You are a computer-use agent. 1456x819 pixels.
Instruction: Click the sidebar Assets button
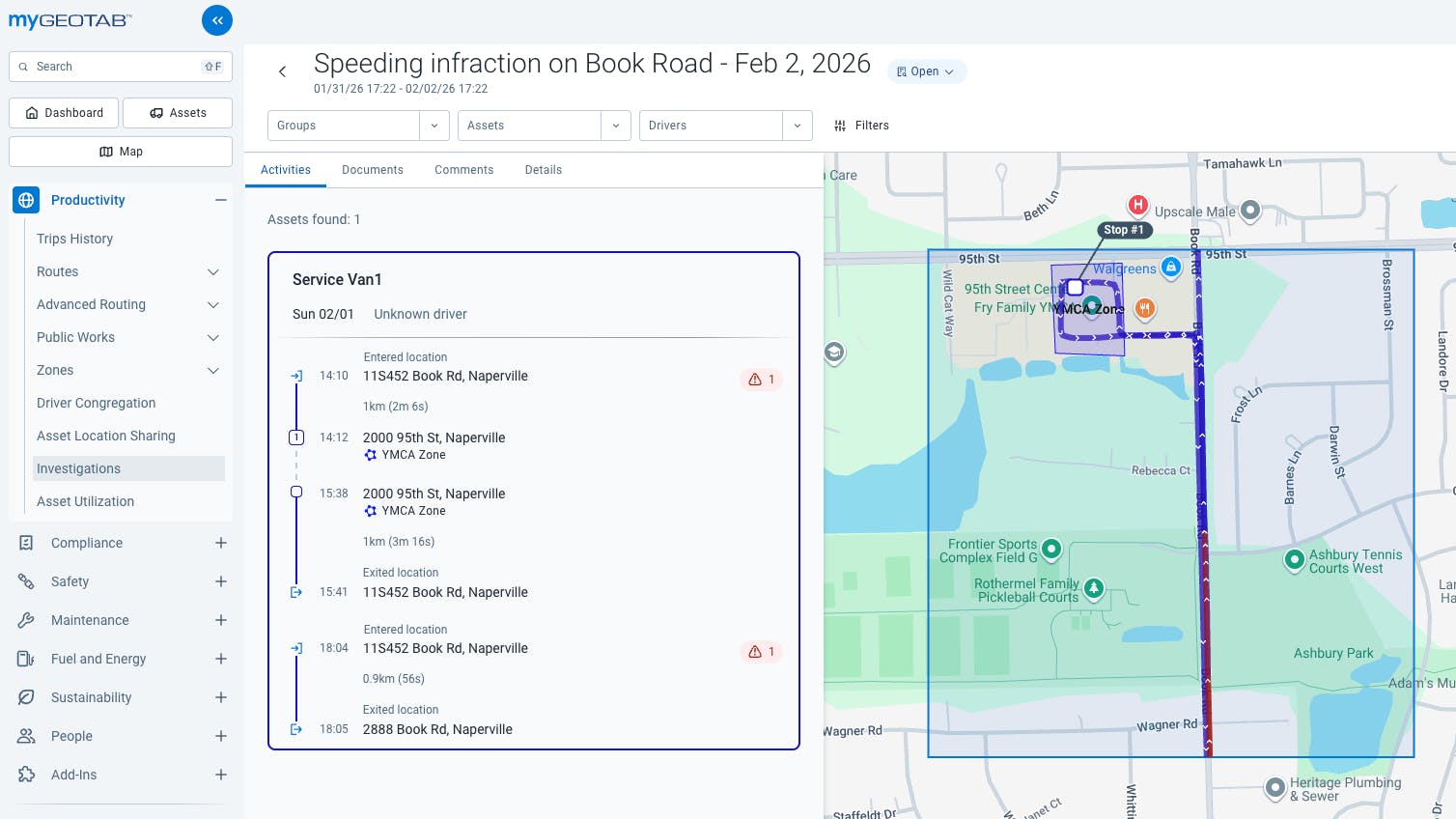click(x=178, y=113)
